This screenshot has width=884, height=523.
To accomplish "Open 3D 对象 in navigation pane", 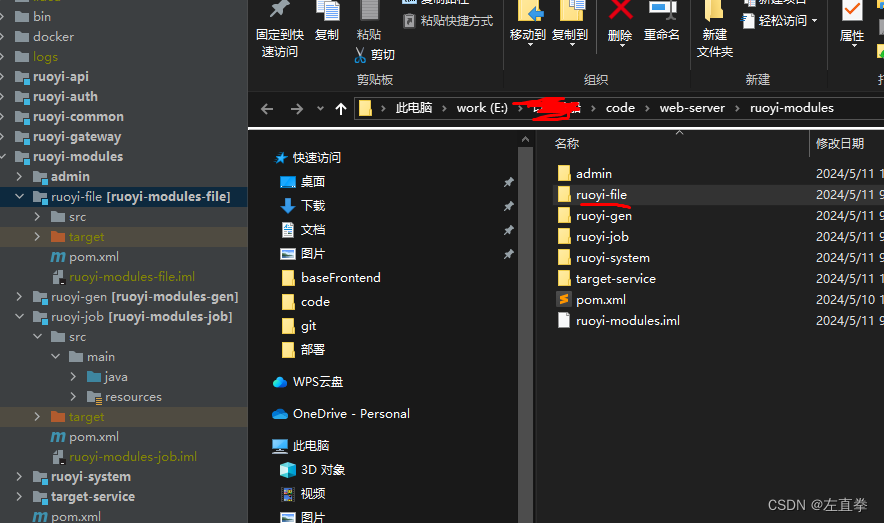I will tap(322, 470).
